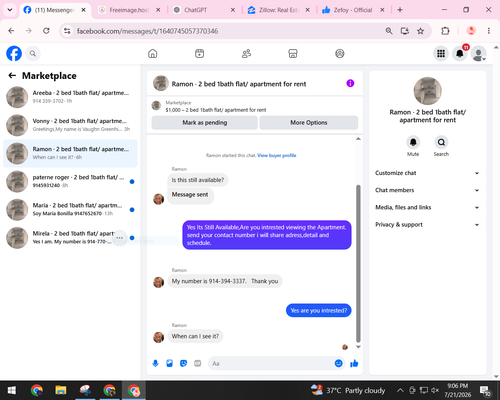Open the weather widget Partly cloudy

[x=348, y=390]
